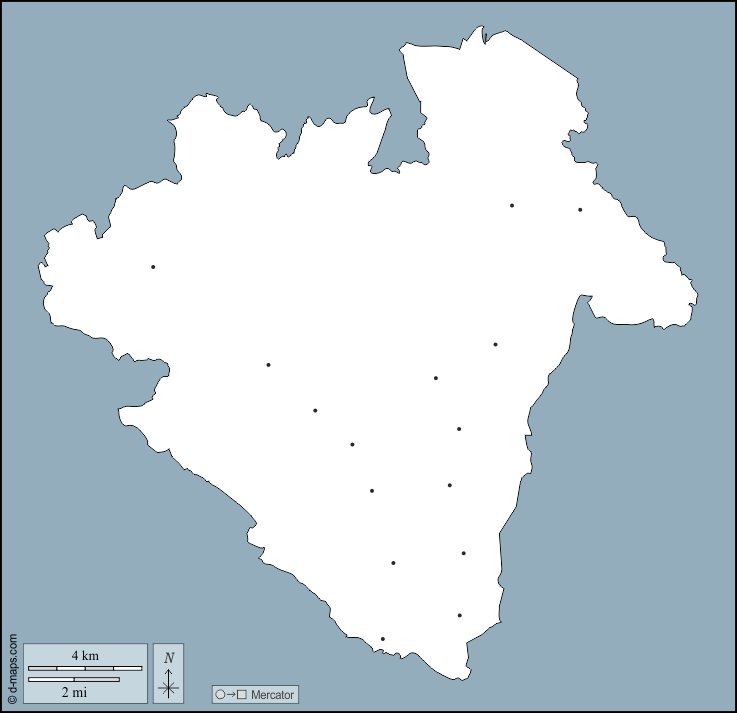Click the 4 km segmented scale bar
737x713 pixels.
click(x=85, y=668)
